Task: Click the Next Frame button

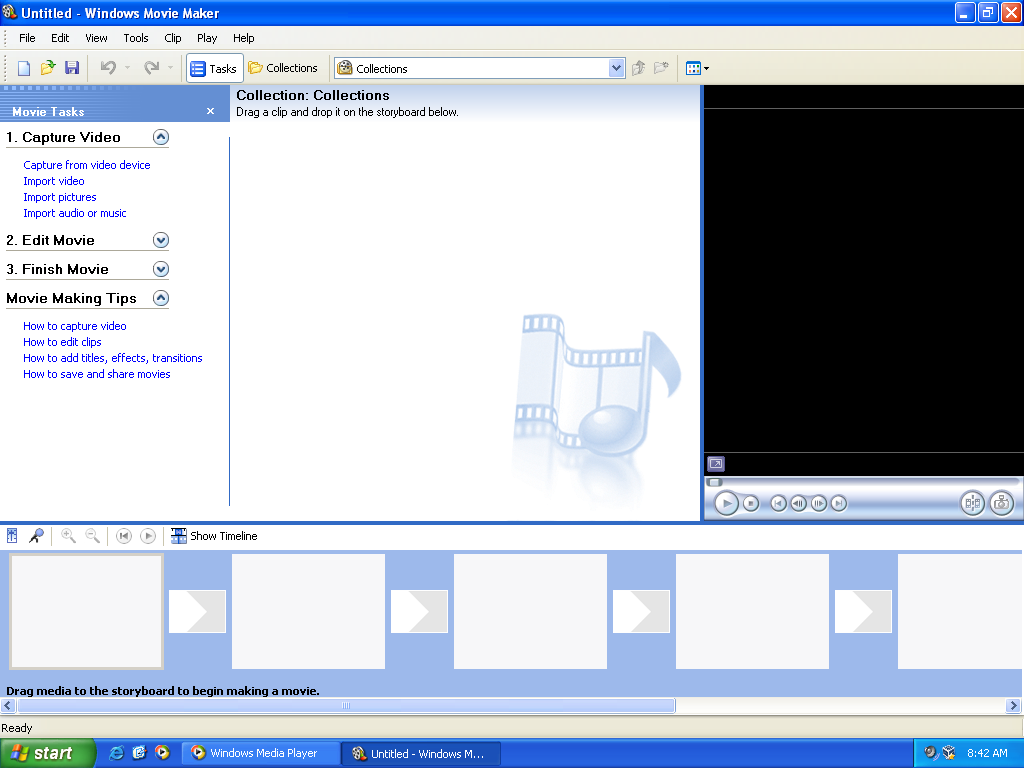Action: (818, 504)
